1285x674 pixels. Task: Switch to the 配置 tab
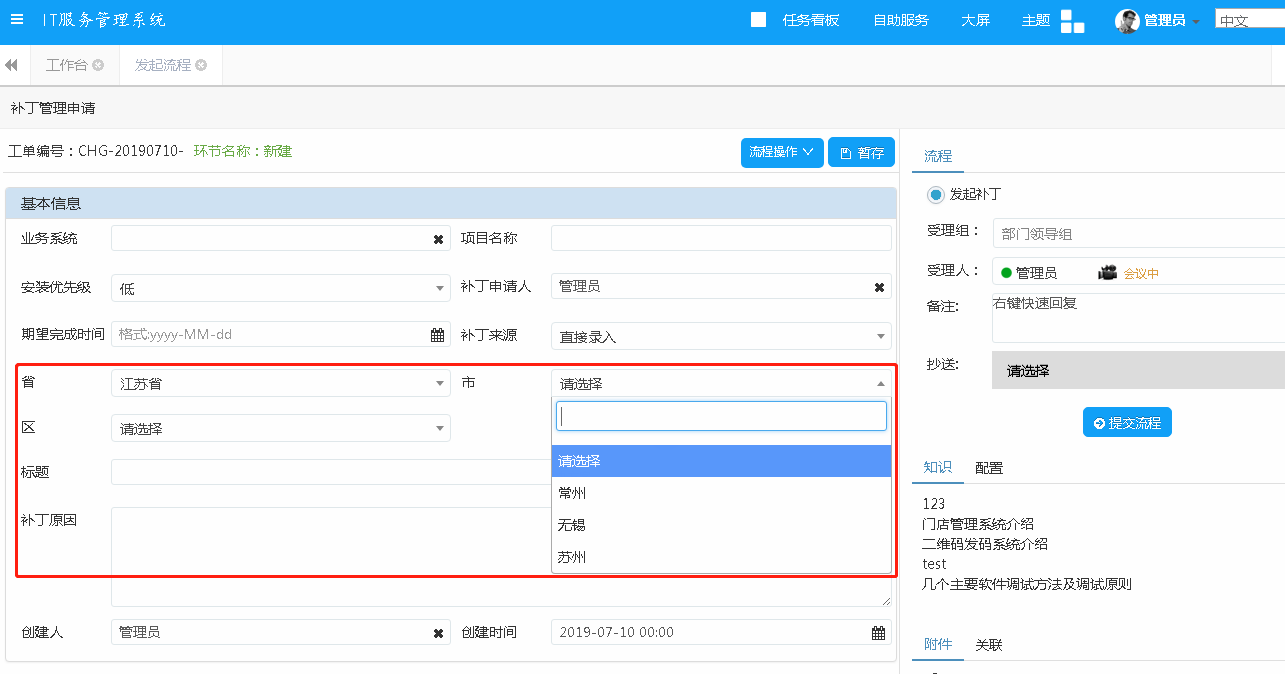[x=989, y=468]
